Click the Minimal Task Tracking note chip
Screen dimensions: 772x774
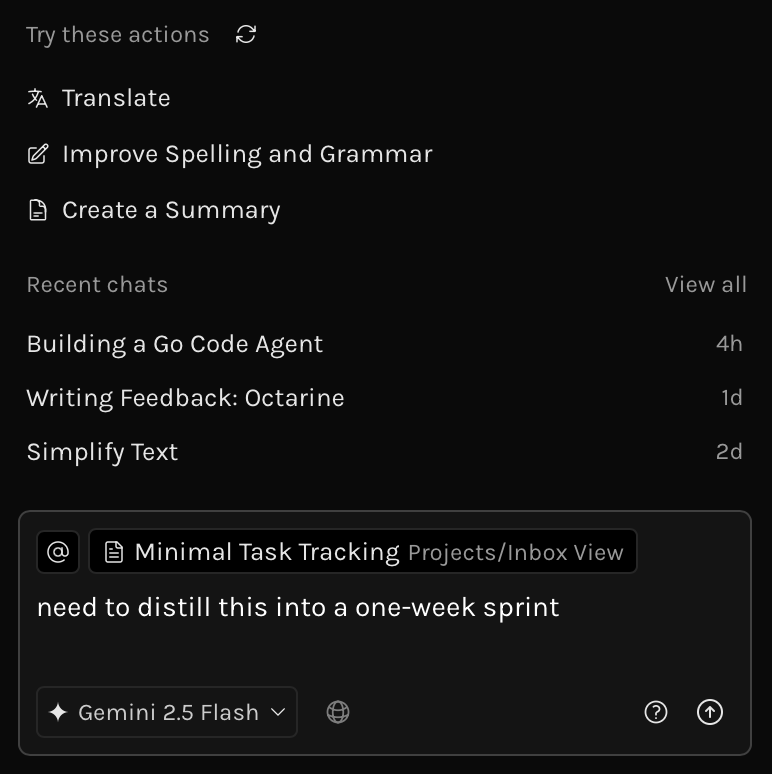tap(363, 552)
